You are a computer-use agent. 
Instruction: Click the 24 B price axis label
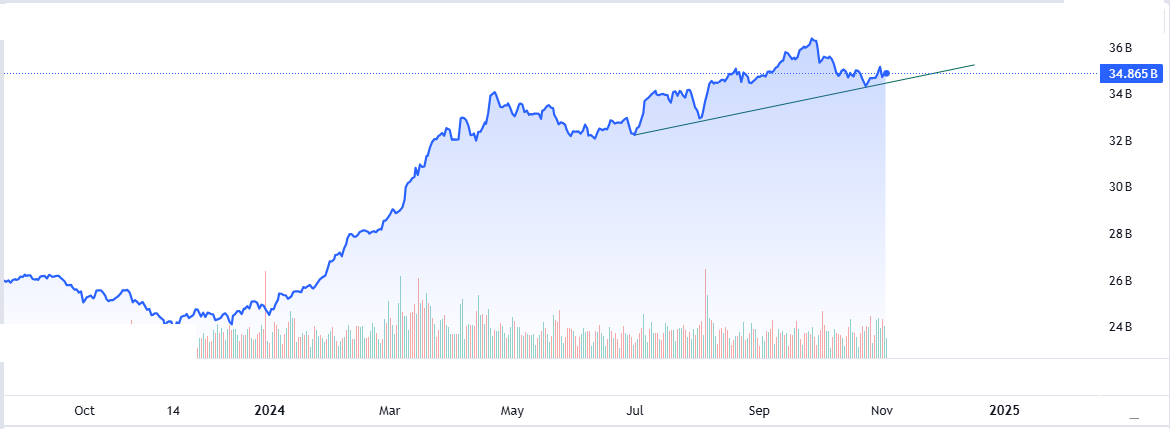click(1120, 327)
